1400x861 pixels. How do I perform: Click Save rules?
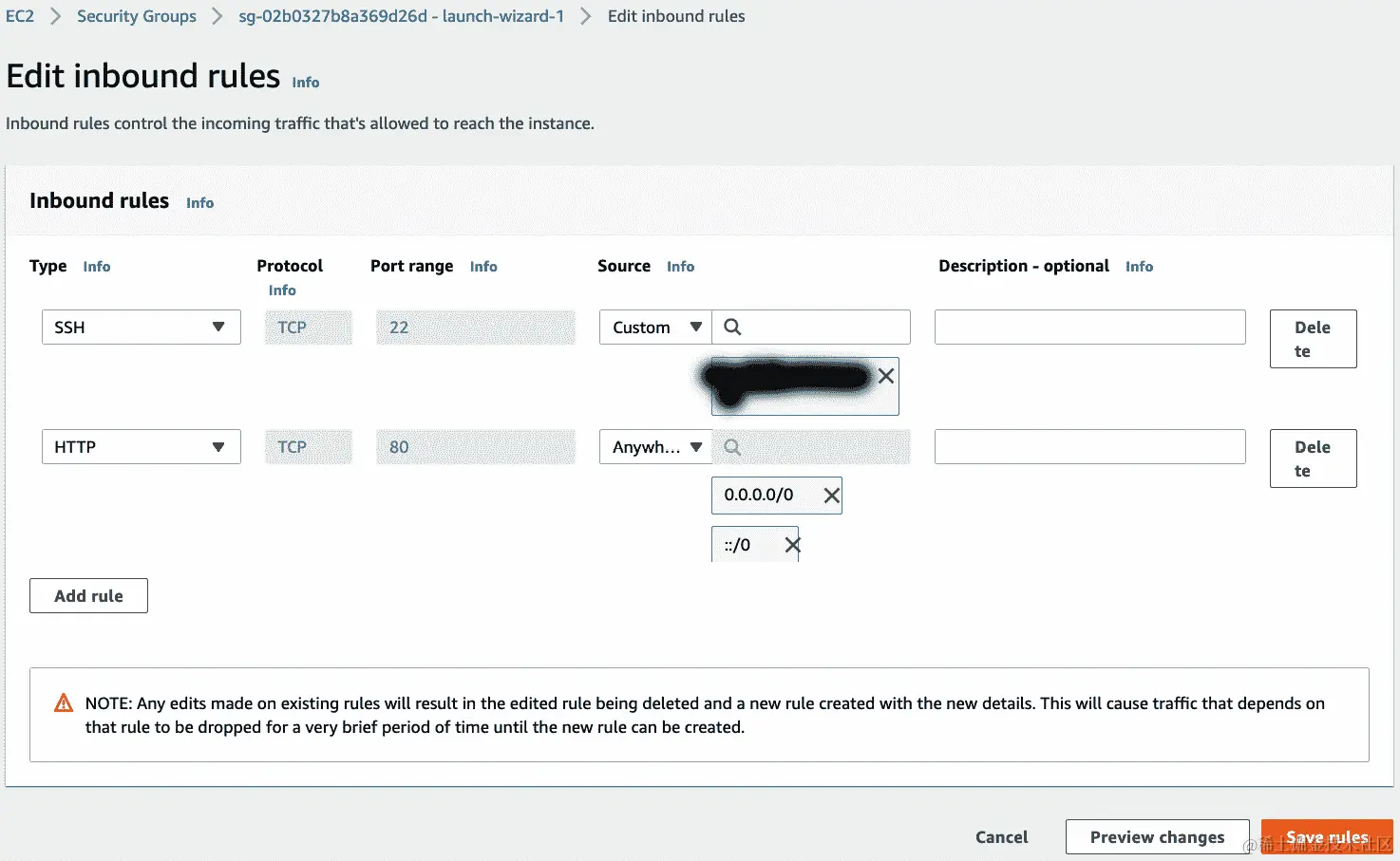(1327, 837)
